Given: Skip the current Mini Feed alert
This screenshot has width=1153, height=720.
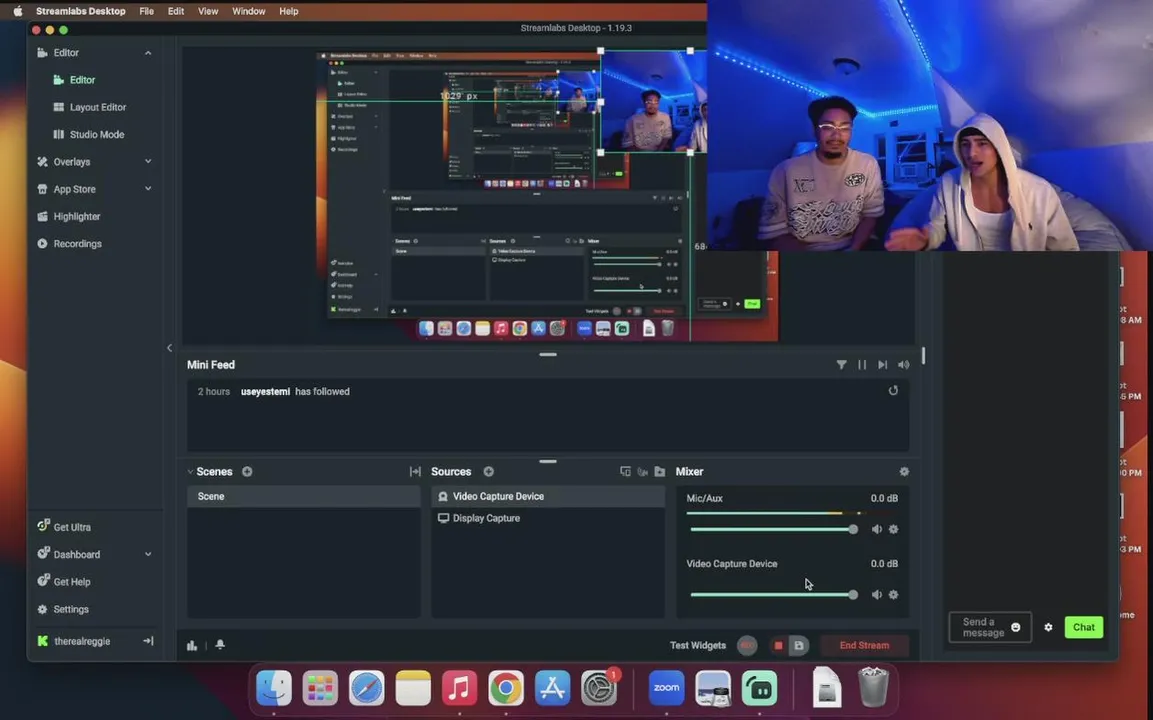Looking at the screenshot, I should click(x=882, y=365).
